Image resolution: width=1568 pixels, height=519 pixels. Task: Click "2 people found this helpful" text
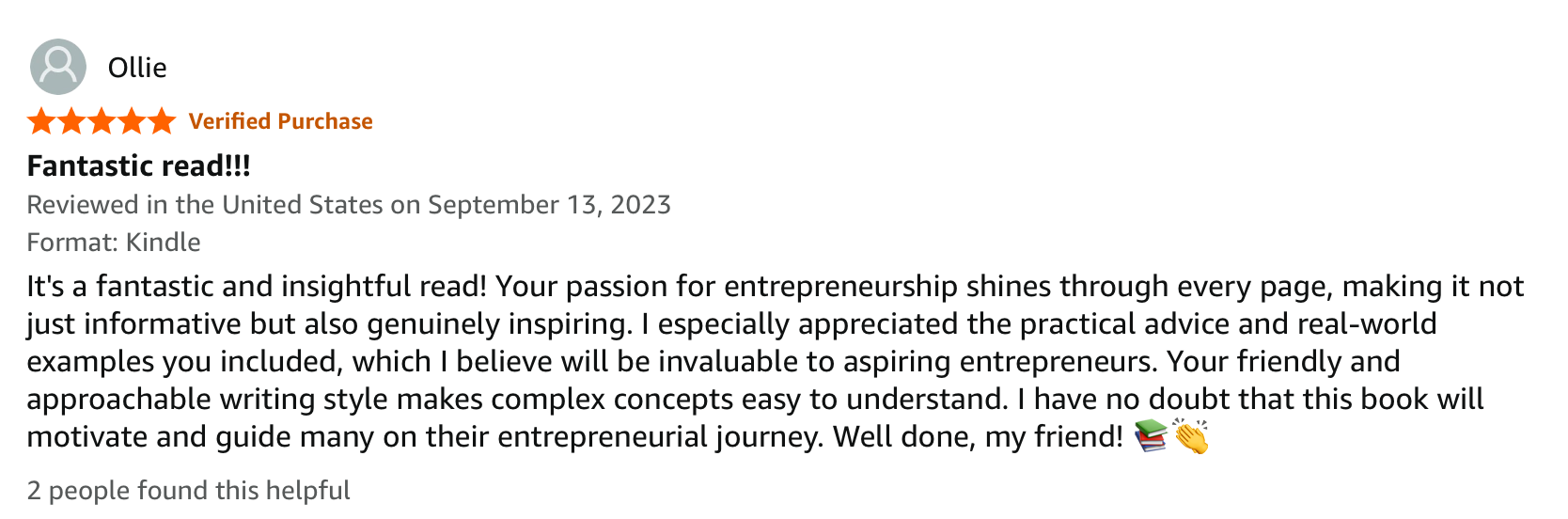click(188, 491)
